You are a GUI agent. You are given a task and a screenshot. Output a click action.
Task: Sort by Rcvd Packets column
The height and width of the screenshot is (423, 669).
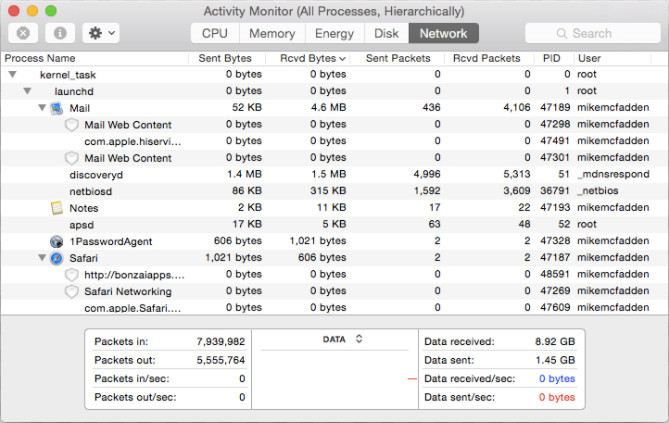coord(489,58)
